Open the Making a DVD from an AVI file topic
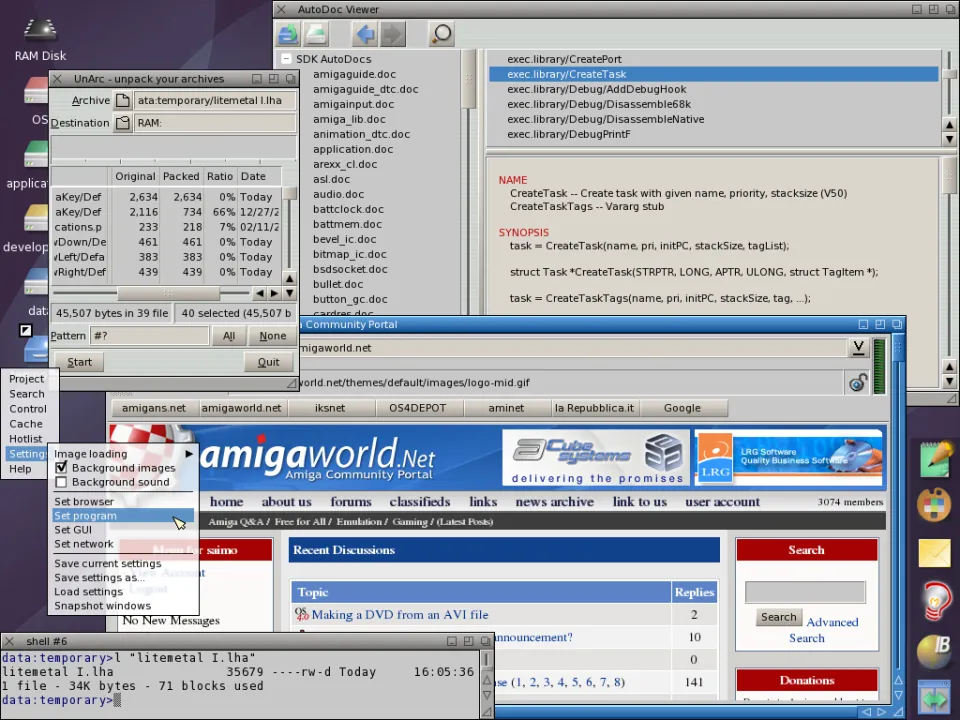The image size is (960, 720). tap(399, 615)
